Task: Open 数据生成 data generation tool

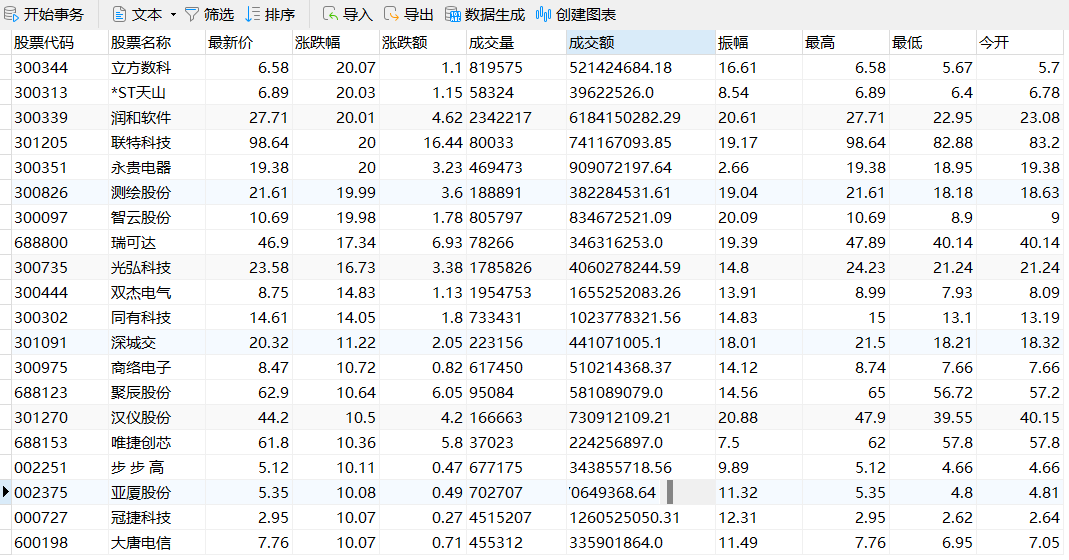Action: [485, 14]
